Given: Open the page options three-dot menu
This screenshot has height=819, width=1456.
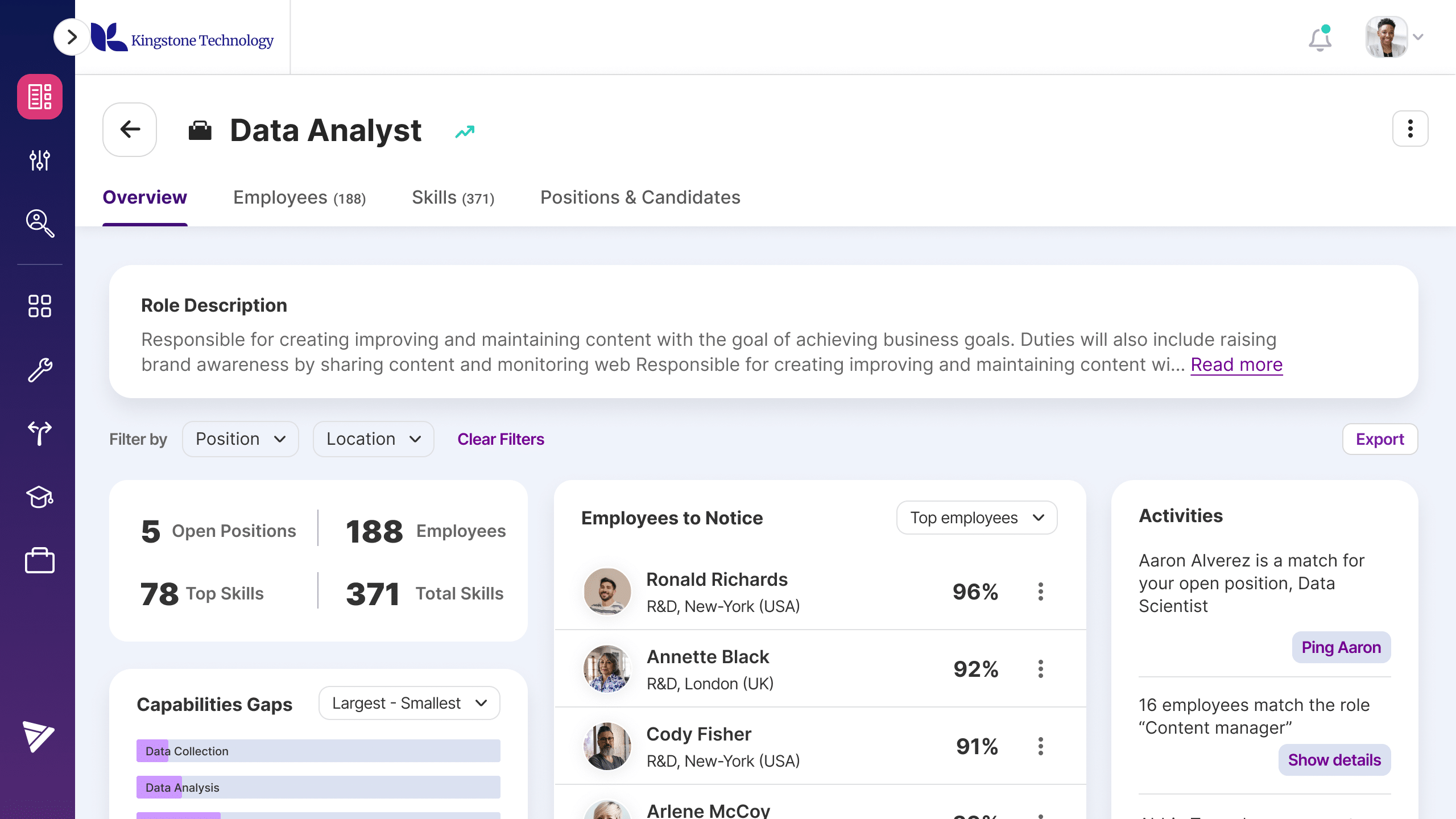Looking at the screenshot, I should coord(1410,129).
